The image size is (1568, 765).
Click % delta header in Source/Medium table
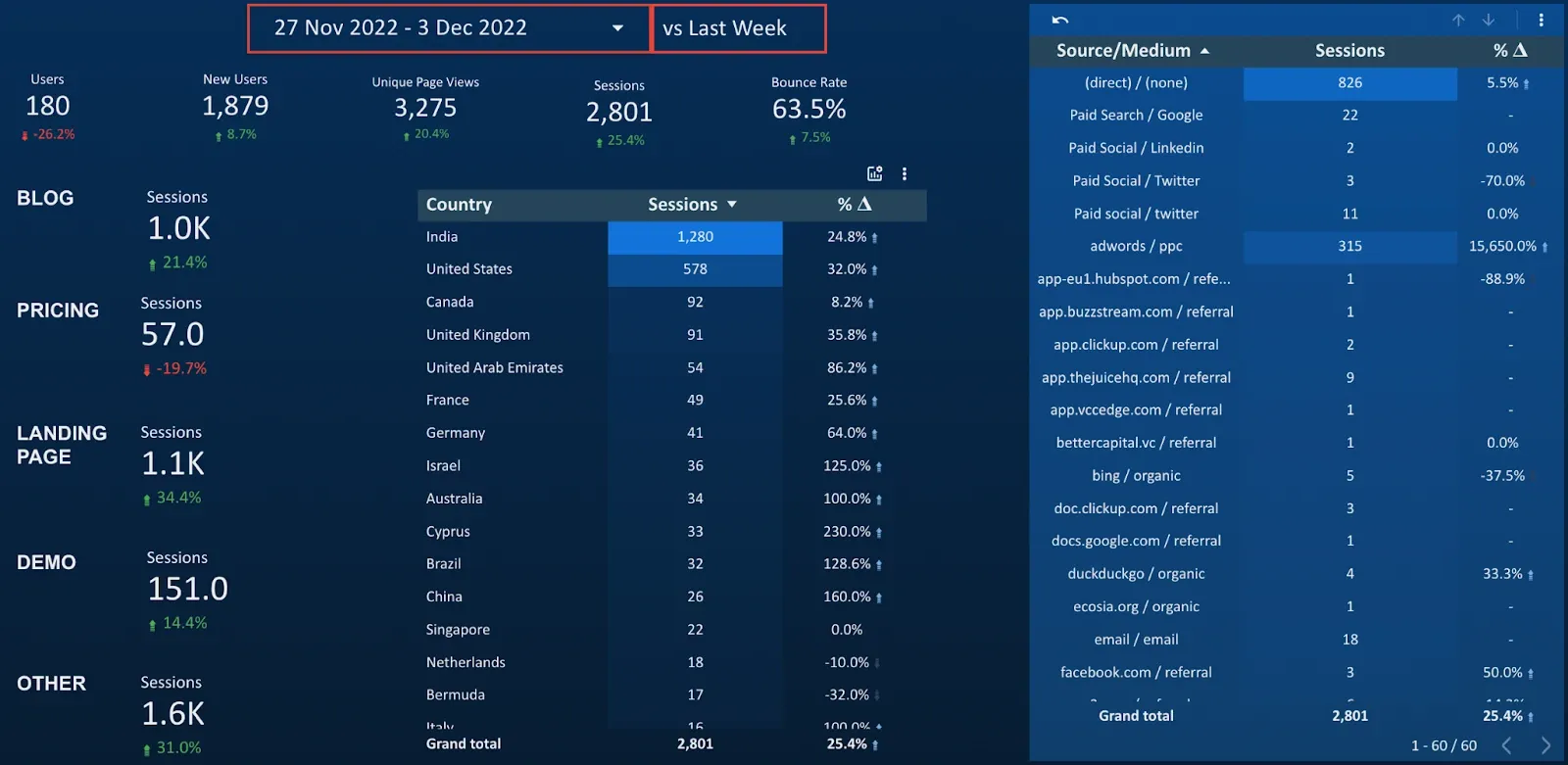click(x=1510, y=50)
